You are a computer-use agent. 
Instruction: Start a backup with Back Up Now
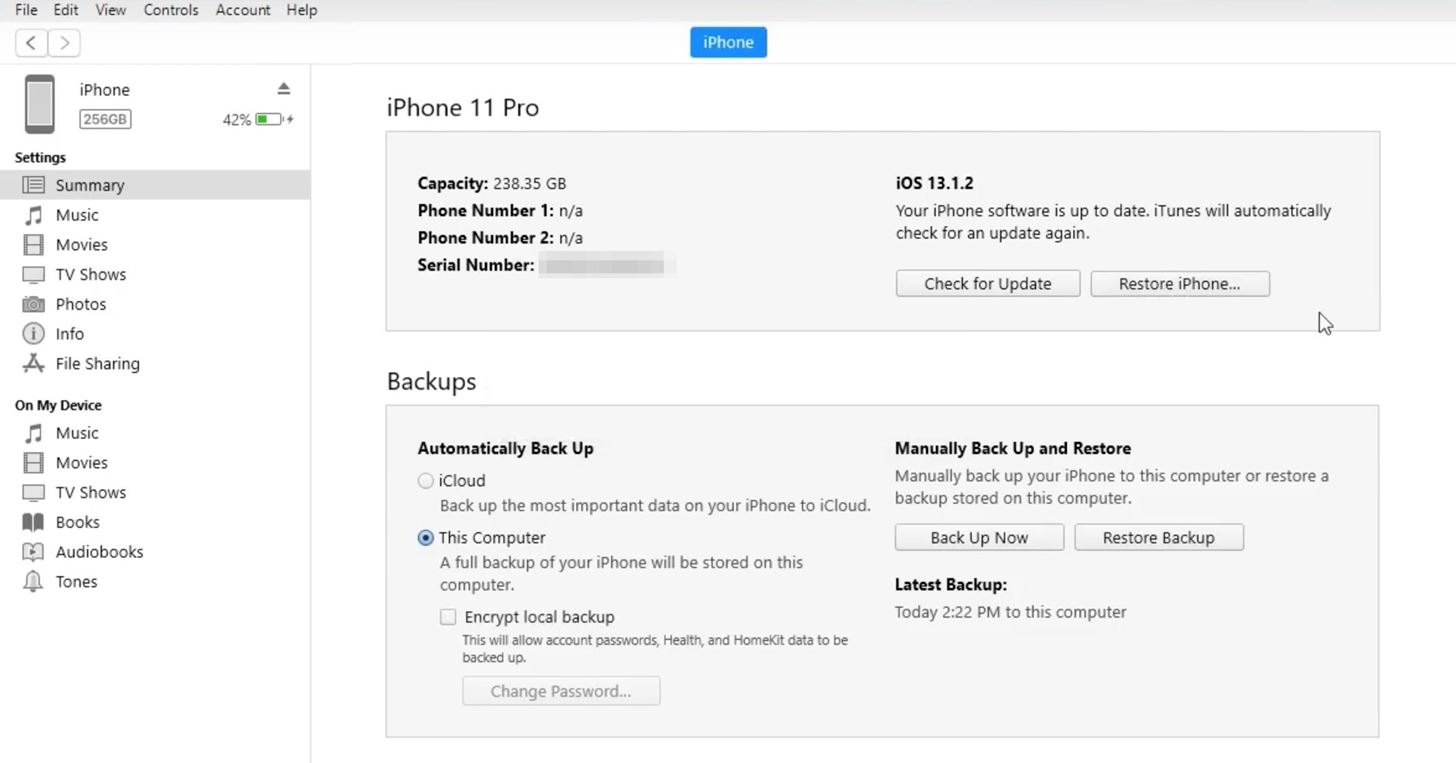click(978, 537)
